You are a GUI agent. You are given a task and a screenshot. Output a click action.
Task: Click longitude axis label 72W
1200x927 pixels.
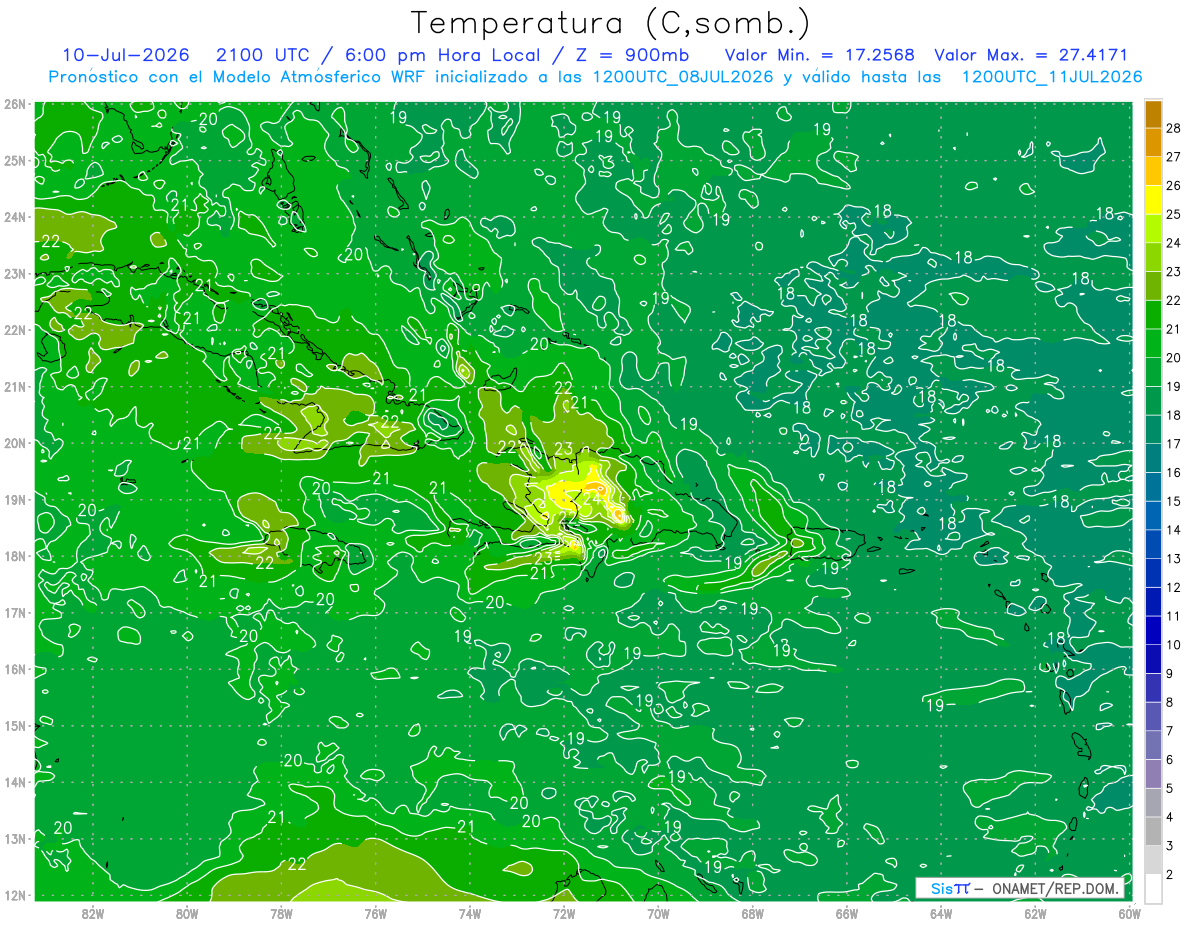[564, 913]
